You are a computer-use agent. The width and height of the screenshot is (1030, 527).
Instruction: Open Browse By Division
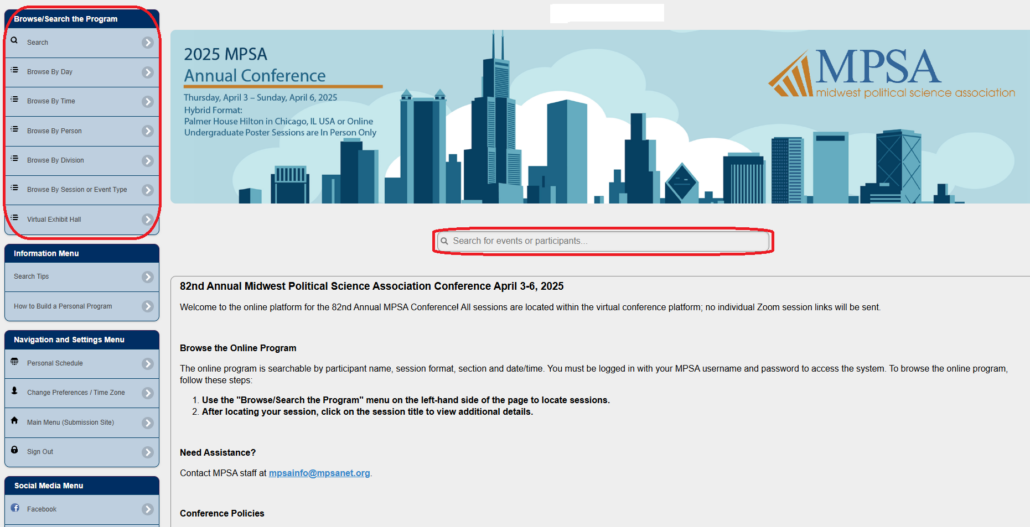pos(82,161)
